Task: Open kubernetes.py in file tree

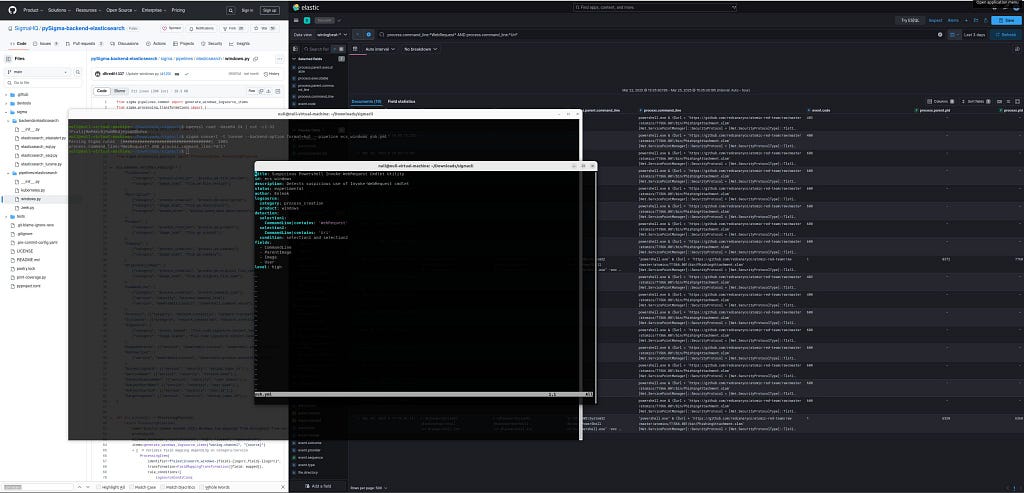Action: pos(31,190)
